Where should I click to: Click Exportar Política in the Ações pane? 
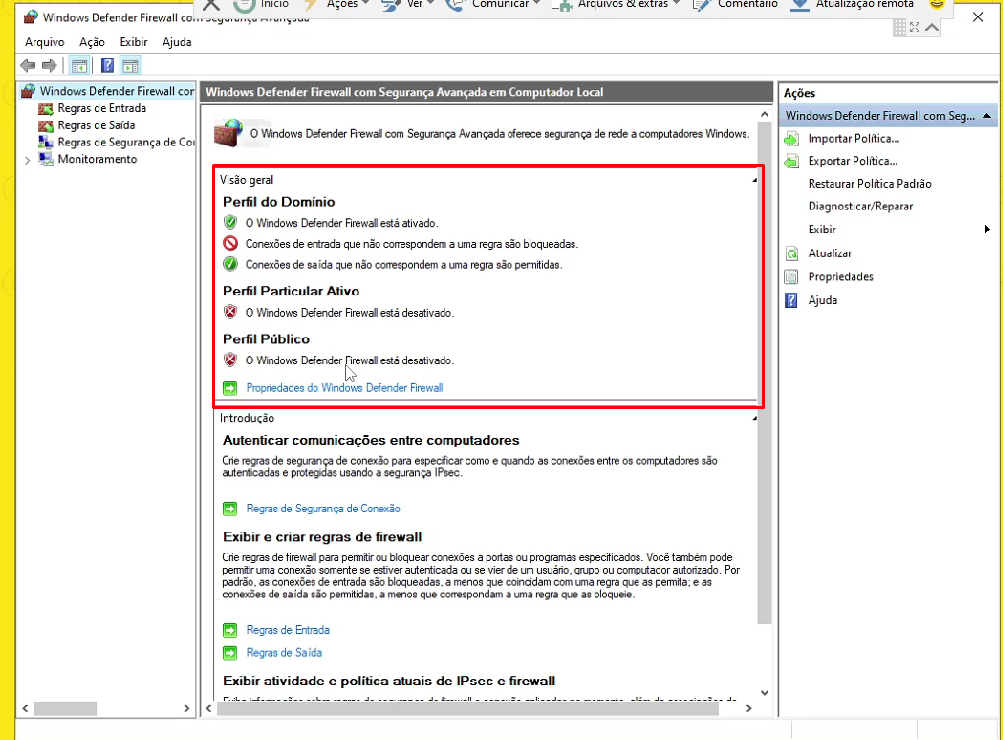pos(852,161)
